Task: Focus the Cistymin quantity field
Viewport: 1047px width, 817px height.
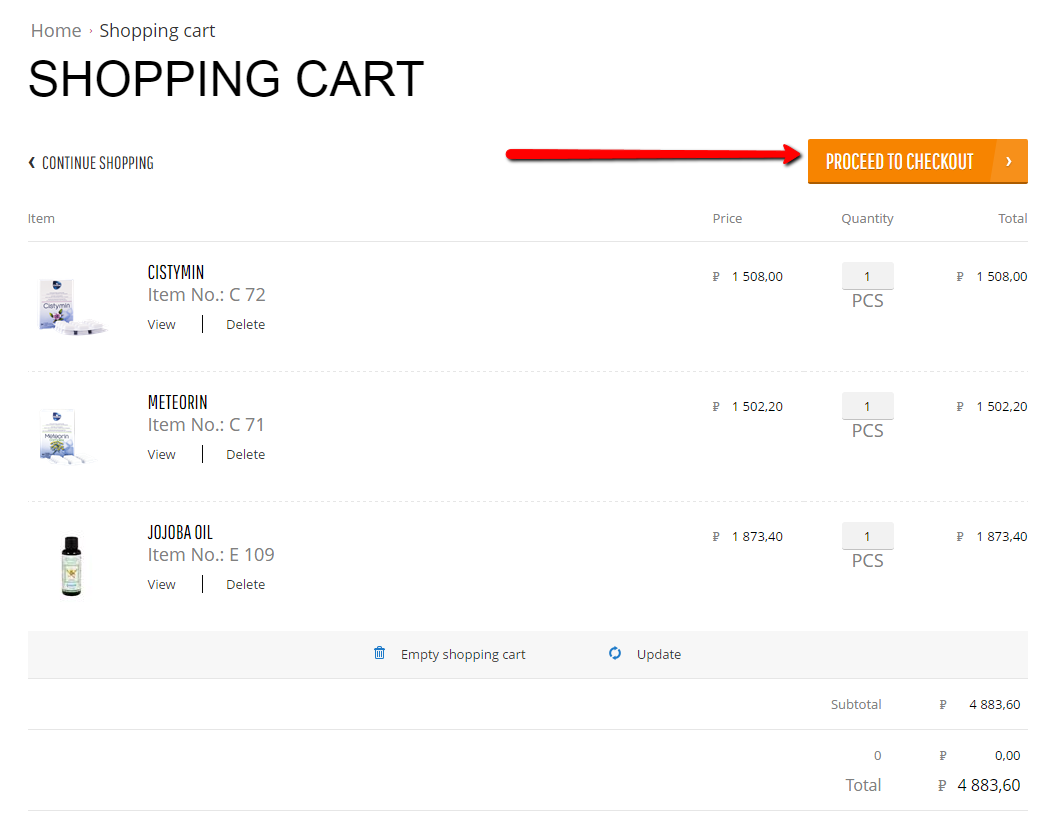Action: click(867, 276)
